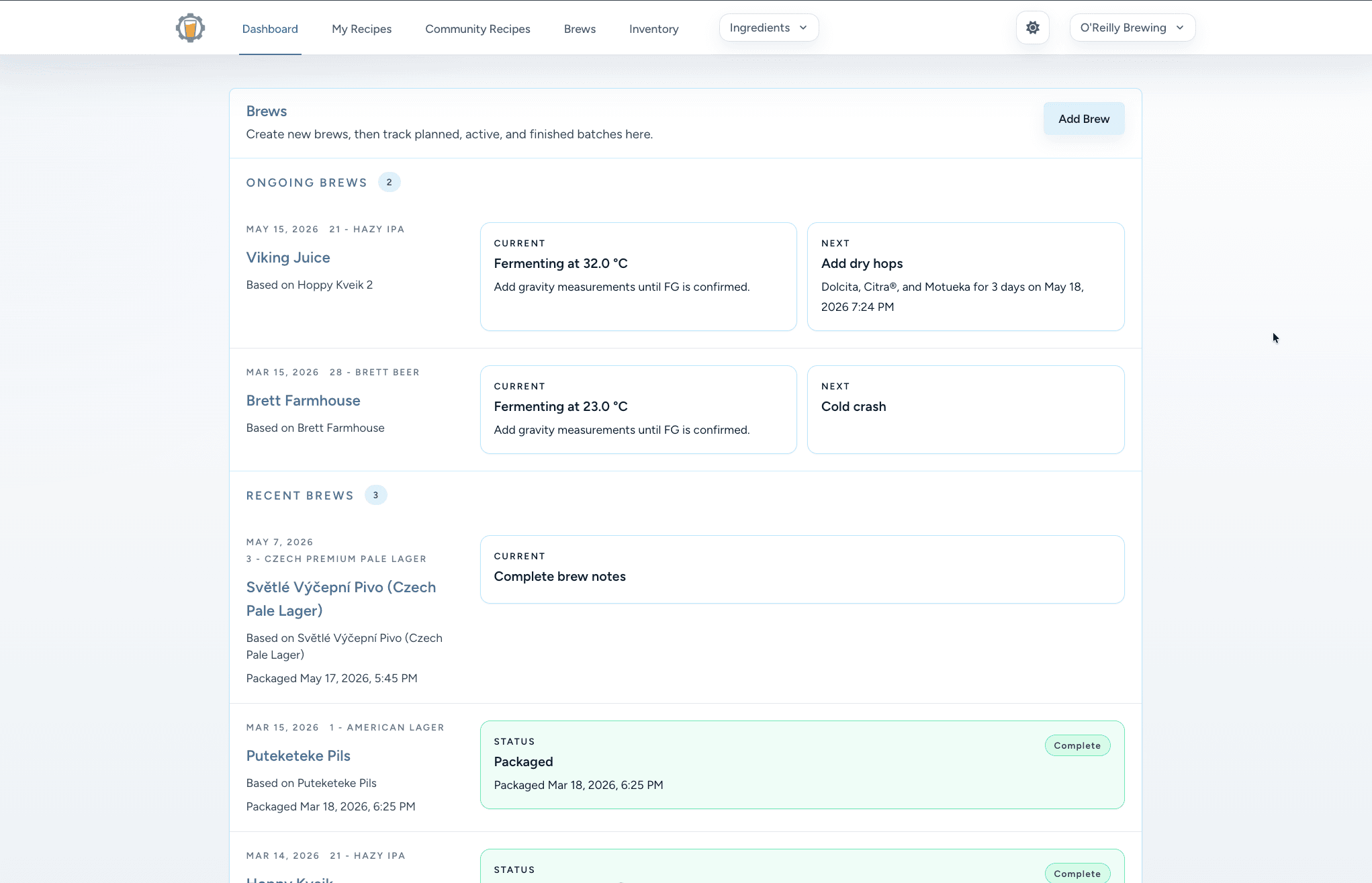The width and height of the screenshot is (1372, 883).
Task: Select the Cold crash next step card
Action: [x=965, y=410]
